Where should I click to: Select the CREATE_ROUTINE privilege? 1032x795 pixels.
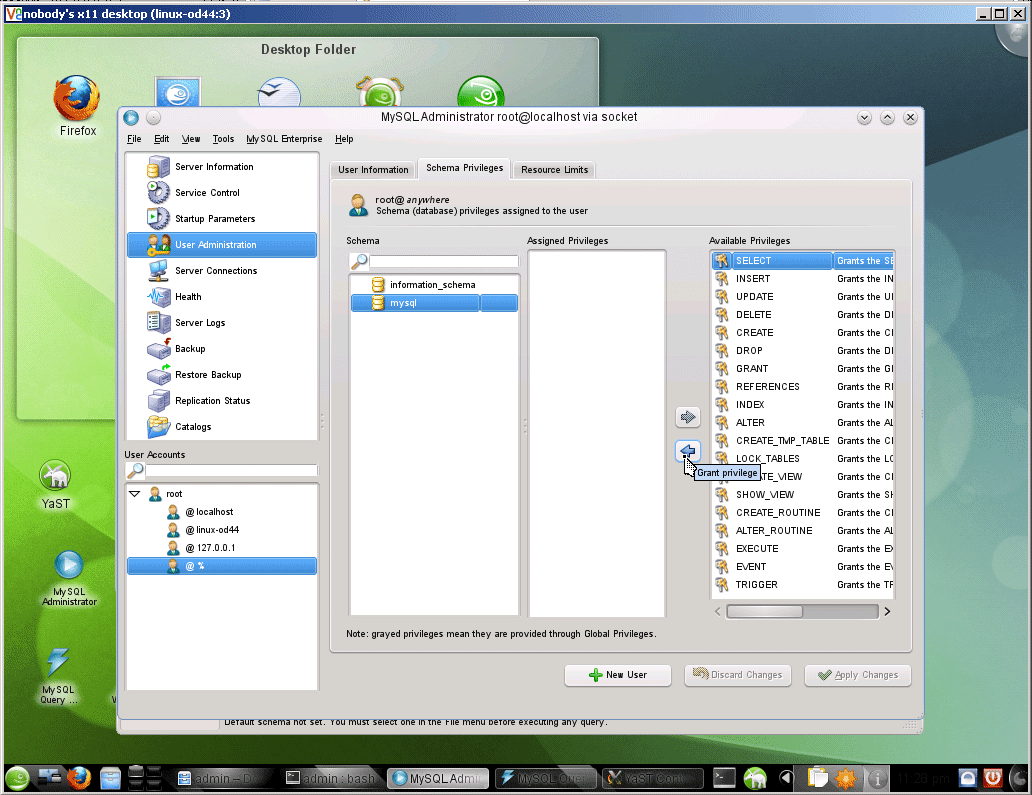coord(803,513)
